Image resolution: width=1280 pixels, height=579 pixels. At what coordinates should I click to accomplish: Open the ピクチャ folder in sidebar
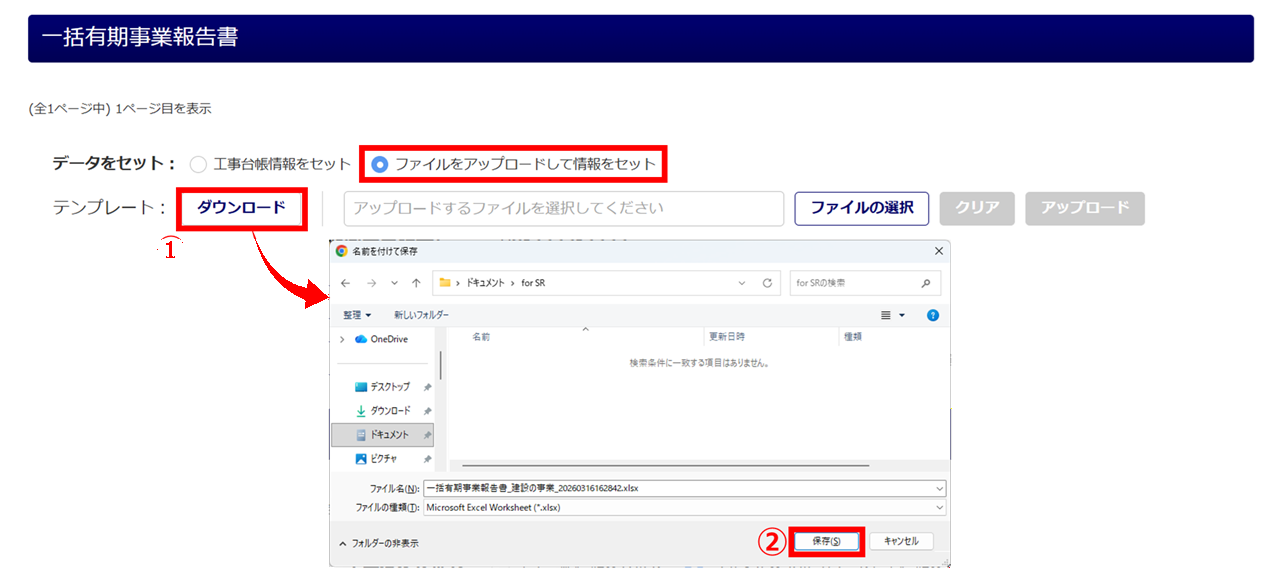(x=383, y=459)
